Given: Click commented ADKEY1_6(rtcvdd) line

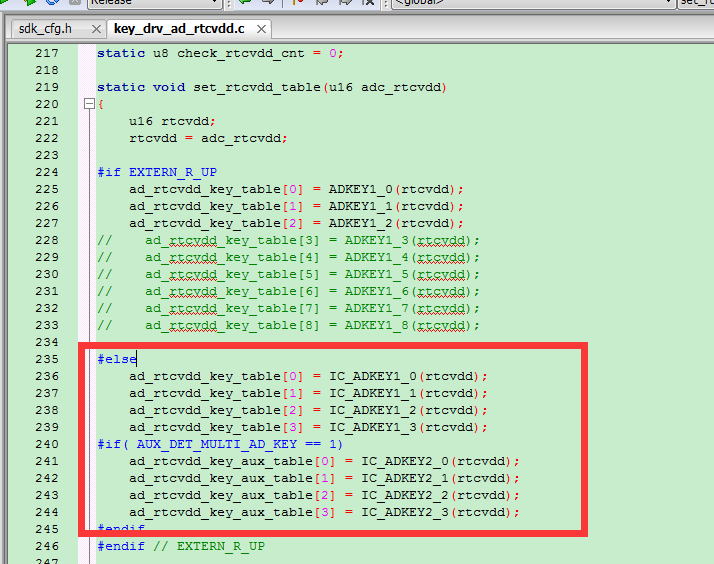Looking at the screenshot, I should [288, 291].
